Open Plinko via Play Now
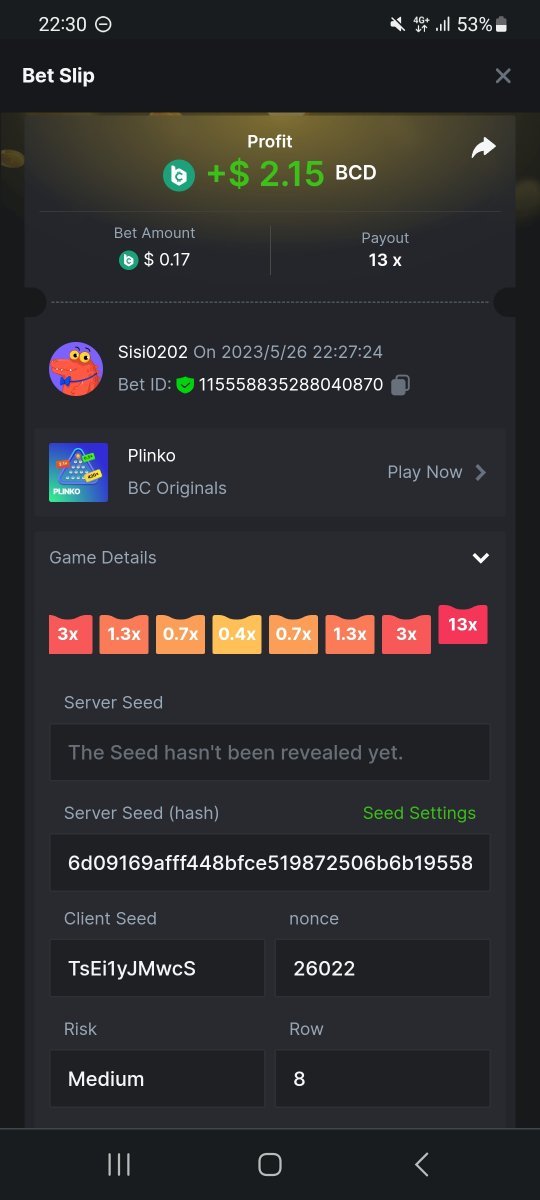 (x=437, y=472)
